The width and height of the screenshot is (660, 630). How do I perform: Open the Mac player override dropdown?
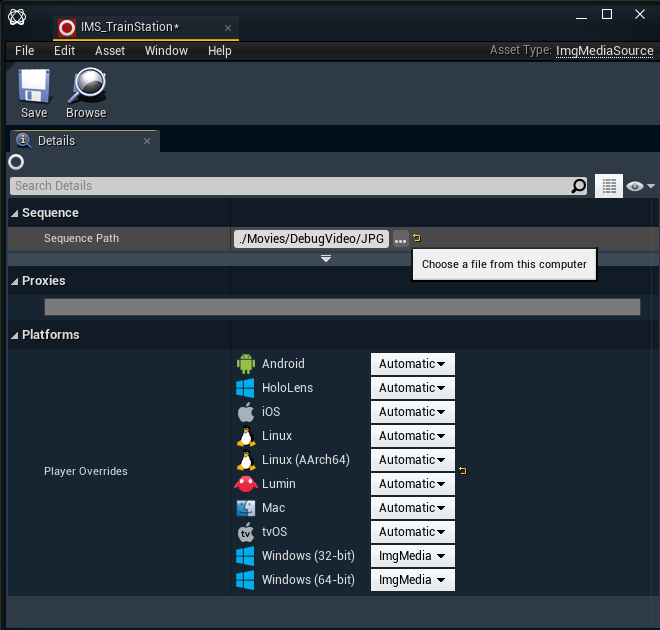412,508
